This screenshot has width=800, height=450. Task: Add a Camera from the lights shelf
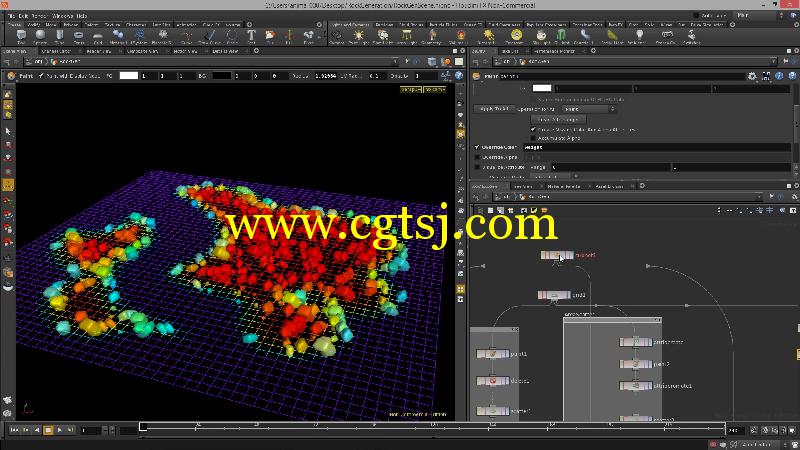[x=336, y=36]
